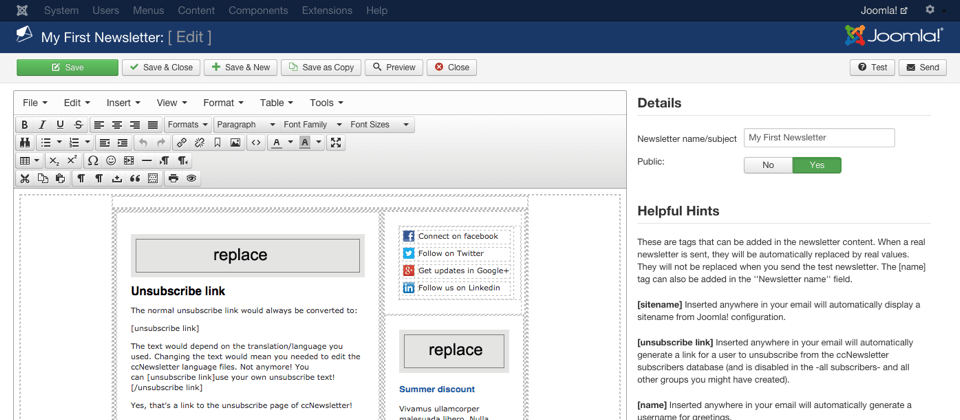The image size is (960, 420).
Task: Toggle underline formatting
Action: click(x=61, y=125)
